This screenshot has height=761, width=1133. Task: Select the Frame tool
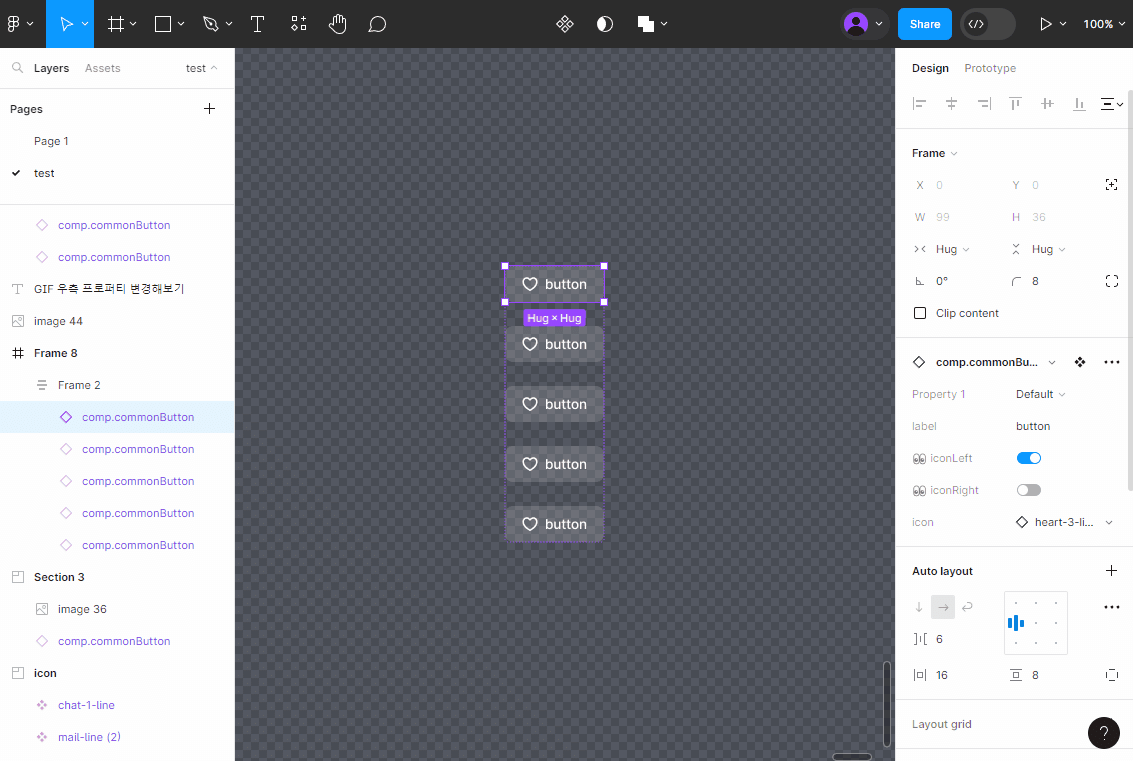pos(115,24)
